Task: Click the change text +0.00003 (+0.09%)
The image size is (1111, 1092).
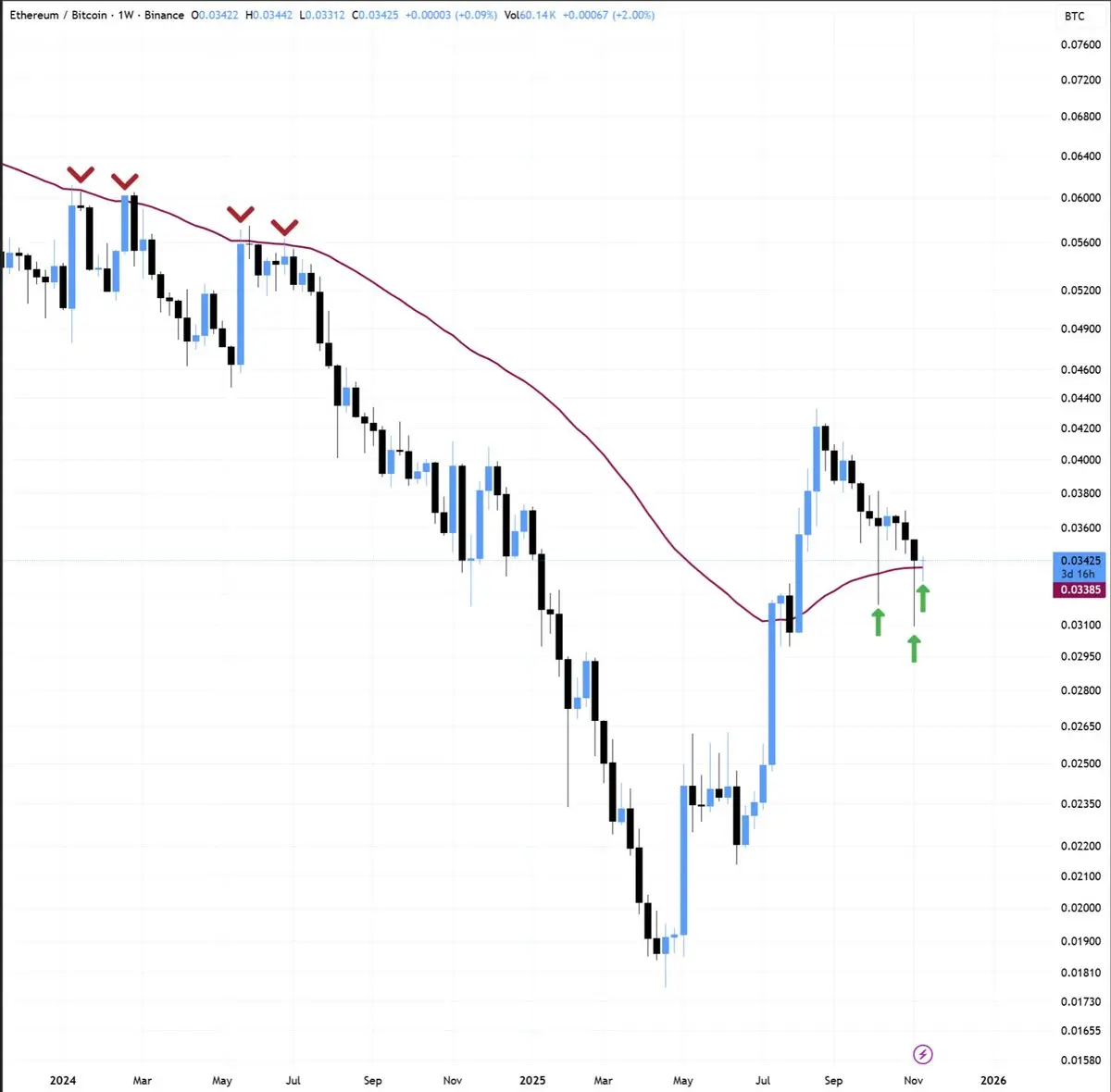Action: (x=451, y=16)
